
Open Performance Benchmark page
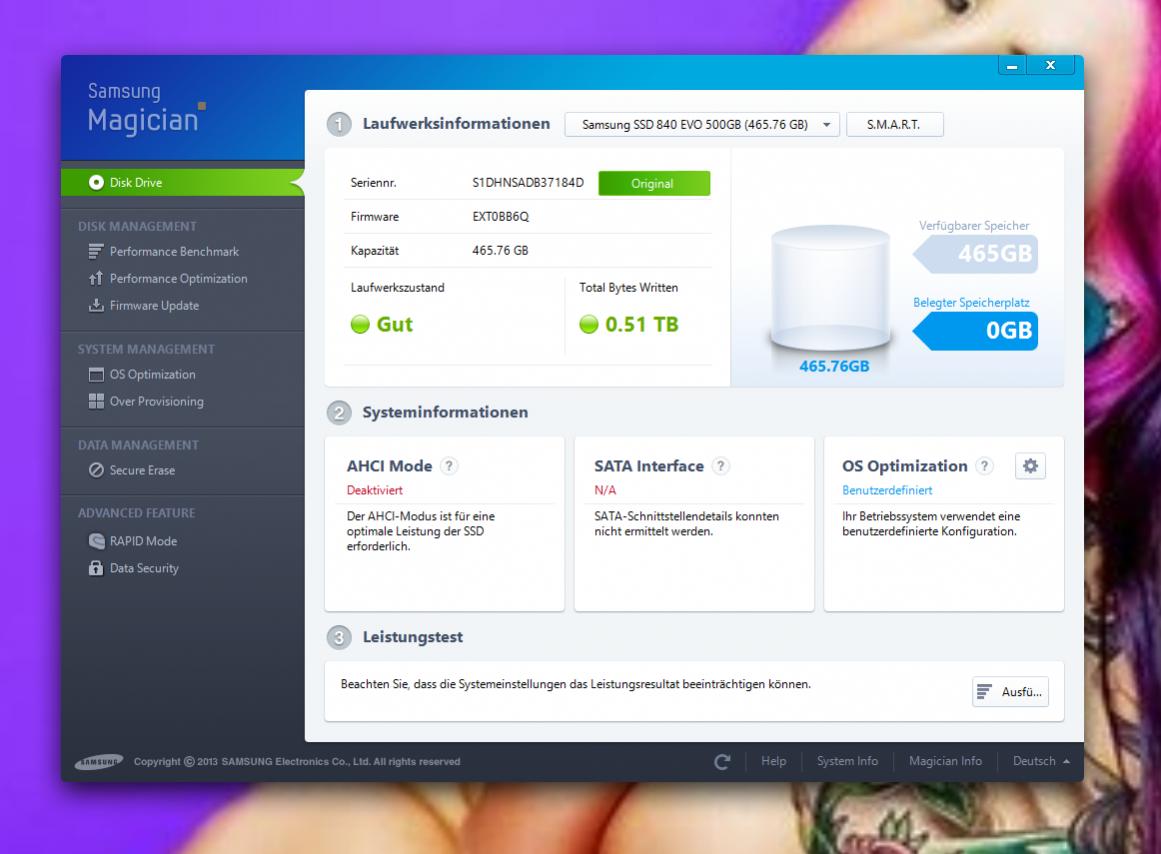tap(174, 252)
